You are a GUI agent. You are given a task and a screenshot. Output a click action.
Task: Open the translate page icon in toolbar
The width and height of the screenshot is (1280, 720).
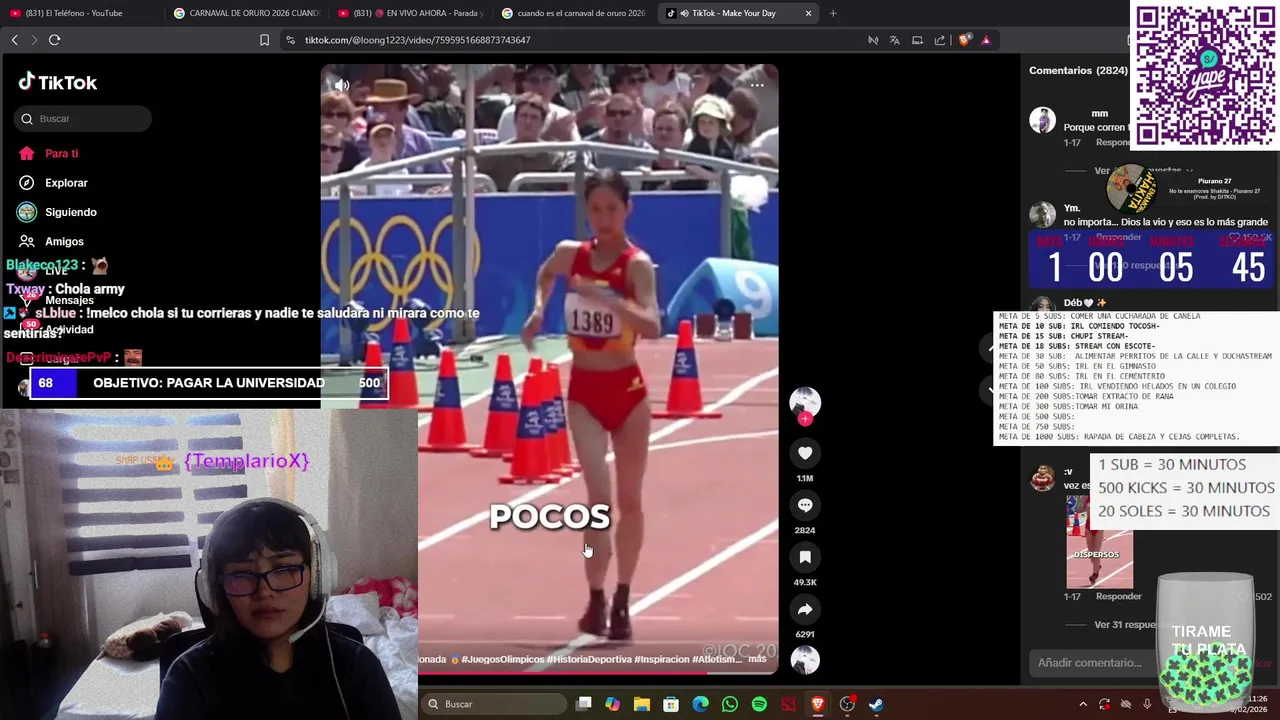pos(895,40)
